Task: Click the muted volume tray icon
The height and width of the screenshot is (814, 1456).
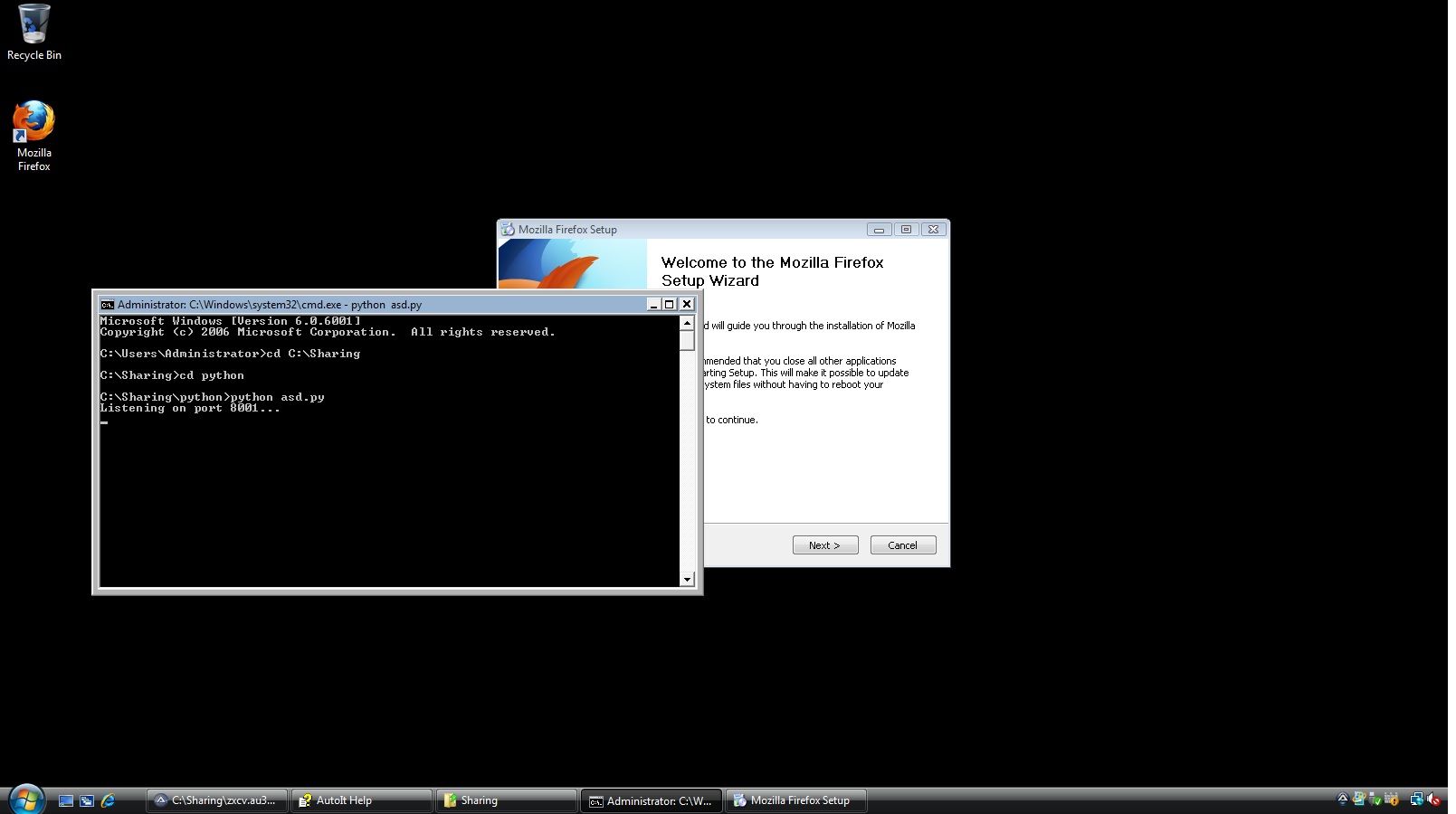Action: pyautogui.click(x=1434, y=800)
